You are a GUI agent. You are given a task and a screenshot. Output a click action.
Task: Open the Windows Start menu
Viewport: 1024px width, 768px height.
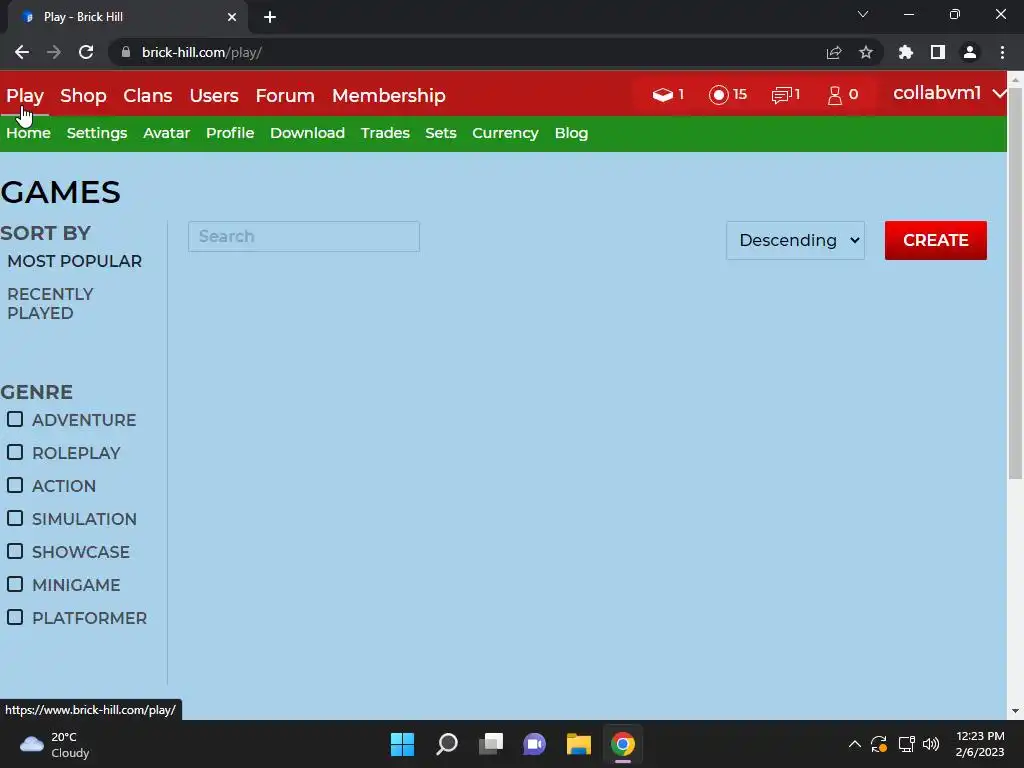tap(402, 744)
